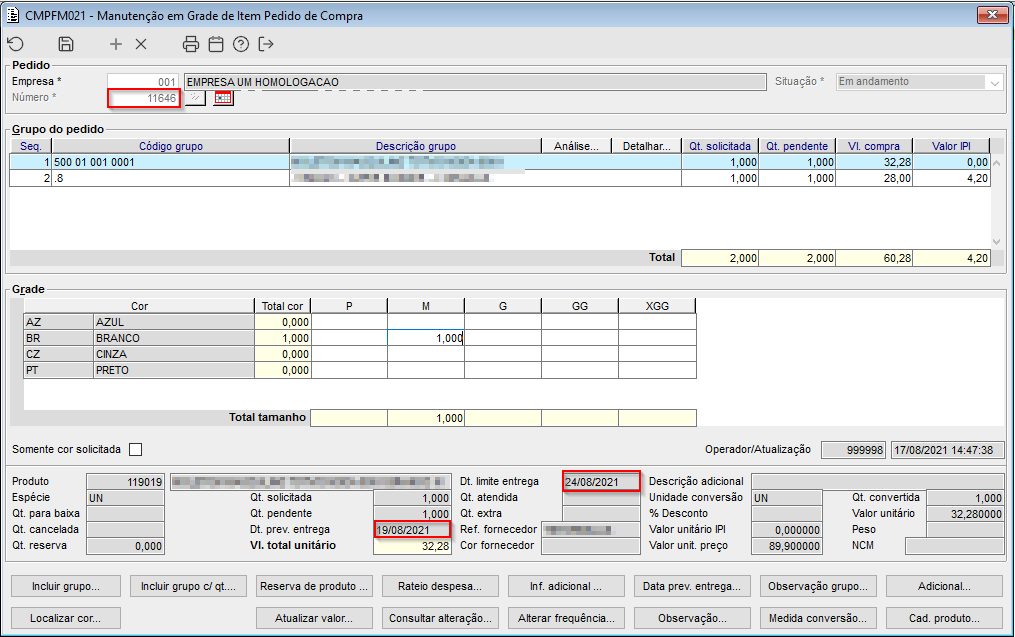This screenshot has height=637, width=1015.
Task: Open Data prev. entrega... button
Action: click(x=692, y=586)
